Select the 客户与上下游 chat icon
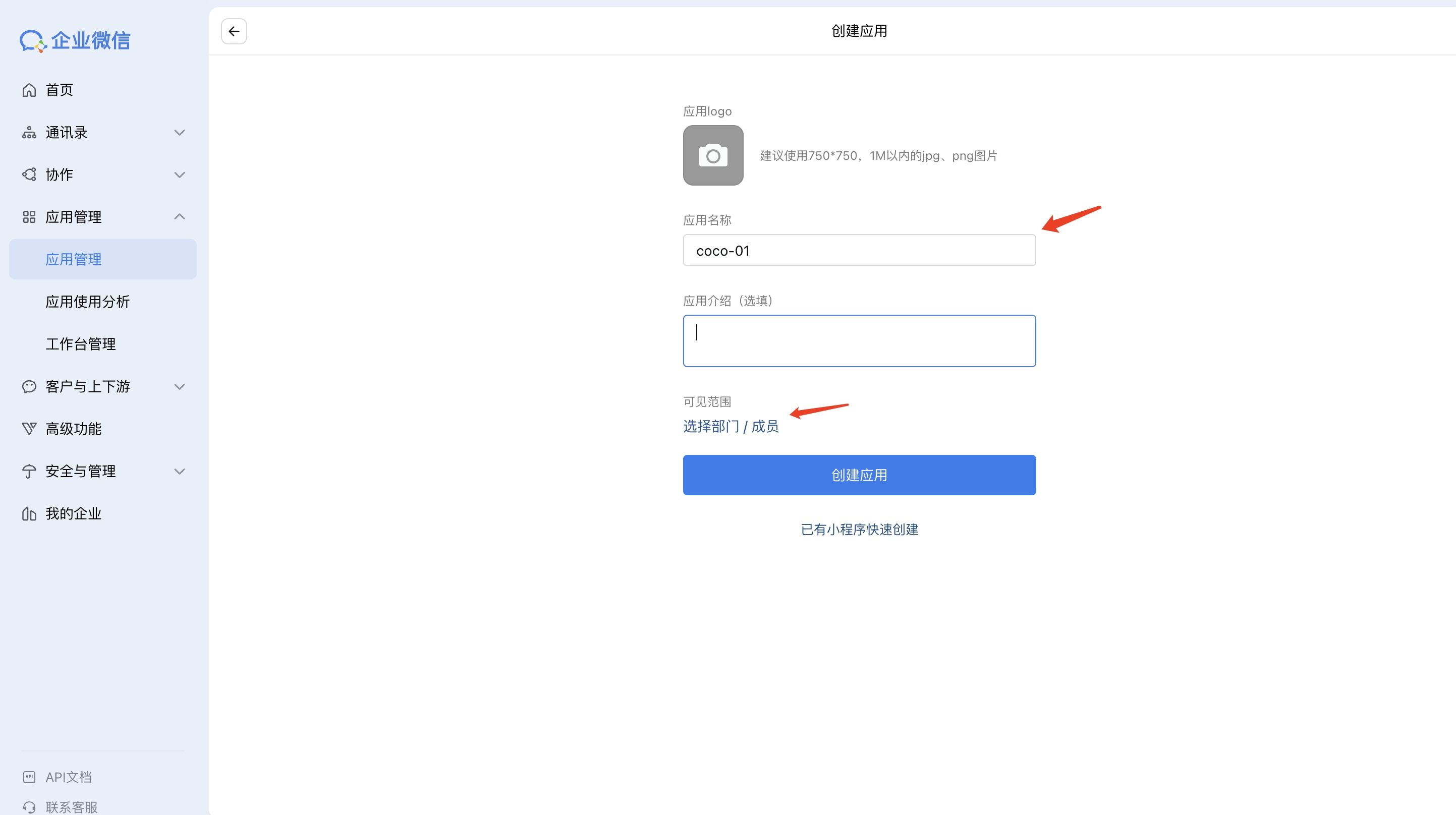 point(29,387)
